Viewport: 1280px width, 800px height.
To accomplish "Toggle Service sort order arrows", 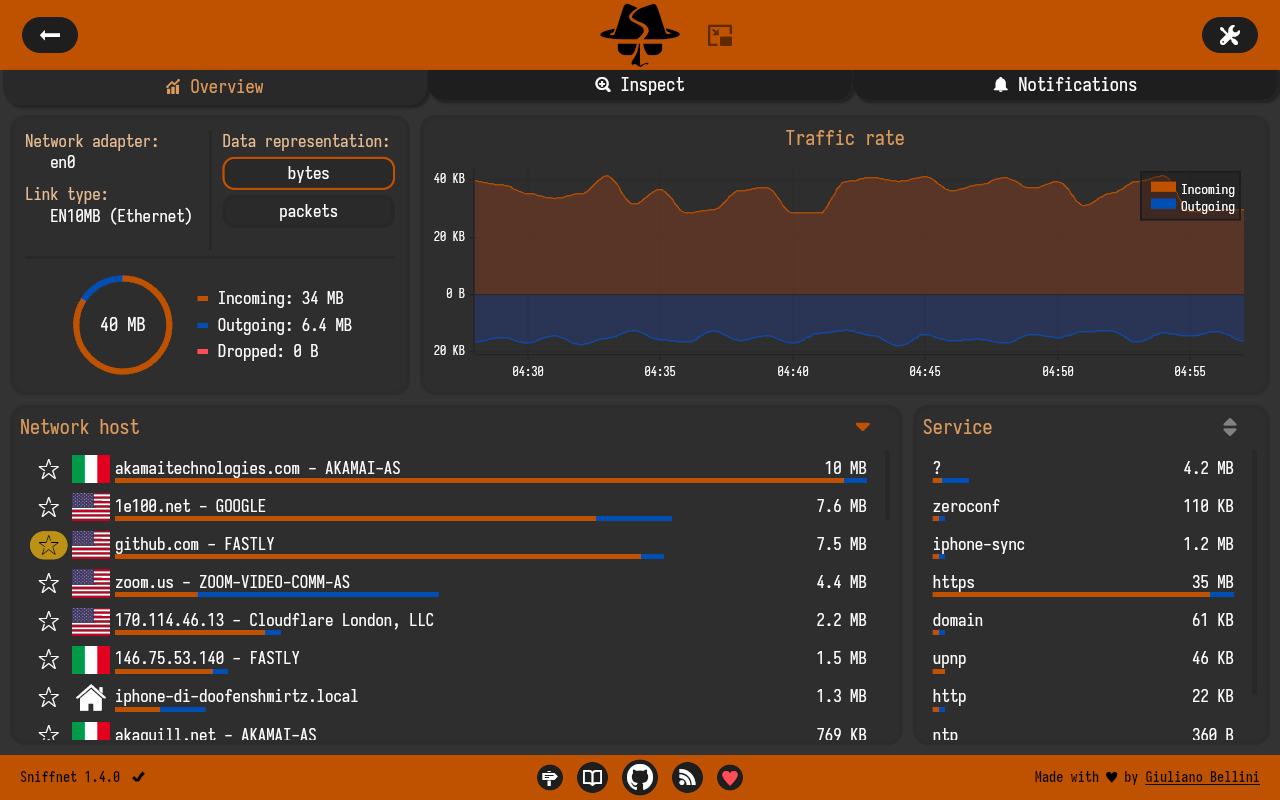I will [1230, 427].
